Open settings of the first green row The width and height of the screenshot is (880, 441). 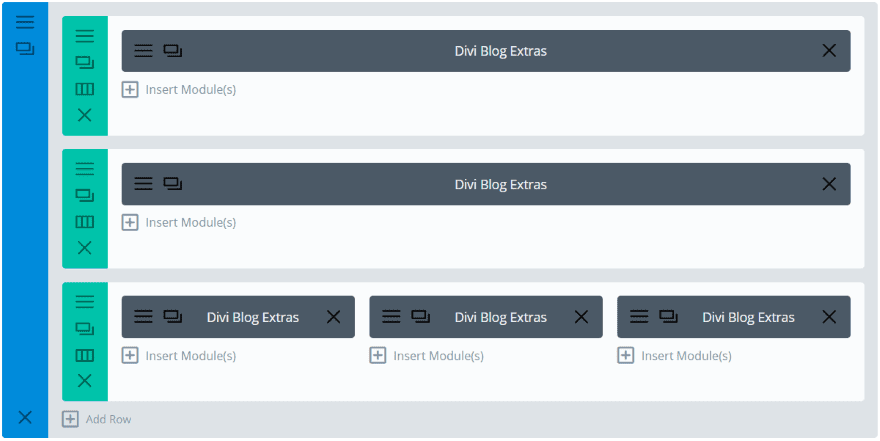[x=85, y=36]
